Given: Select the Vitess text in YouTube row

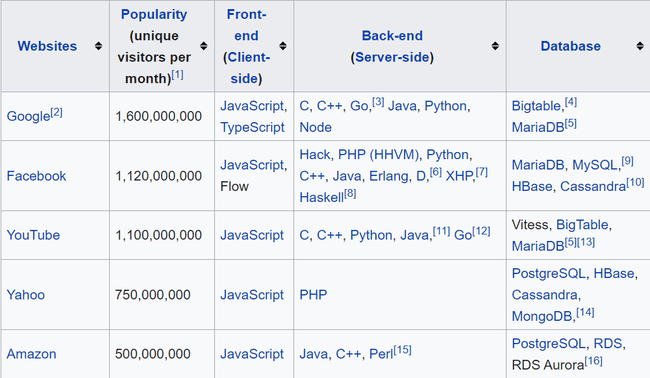Looking at the screenshot, I should 530,225.
